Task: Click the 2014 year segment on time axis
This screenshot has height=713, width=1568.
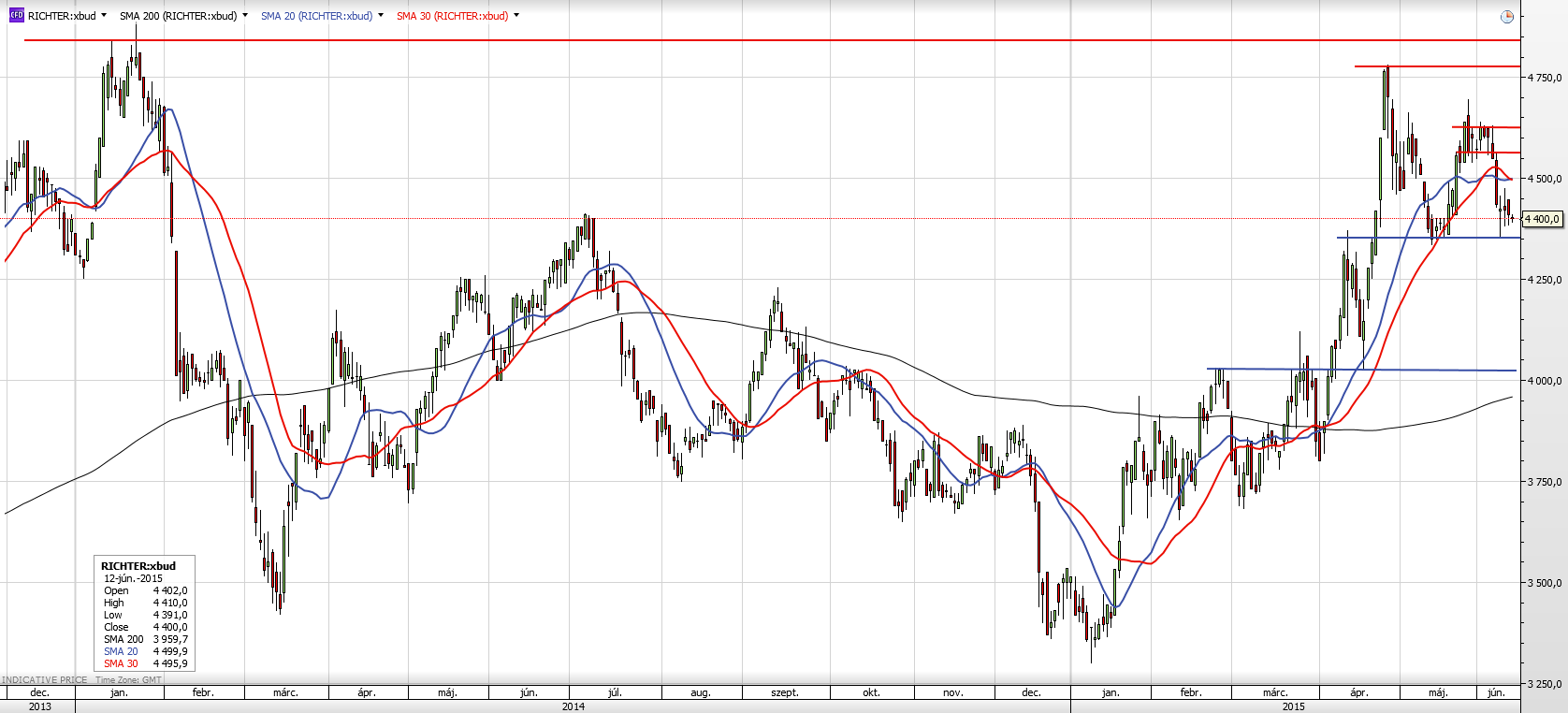Action: point(573,706)
